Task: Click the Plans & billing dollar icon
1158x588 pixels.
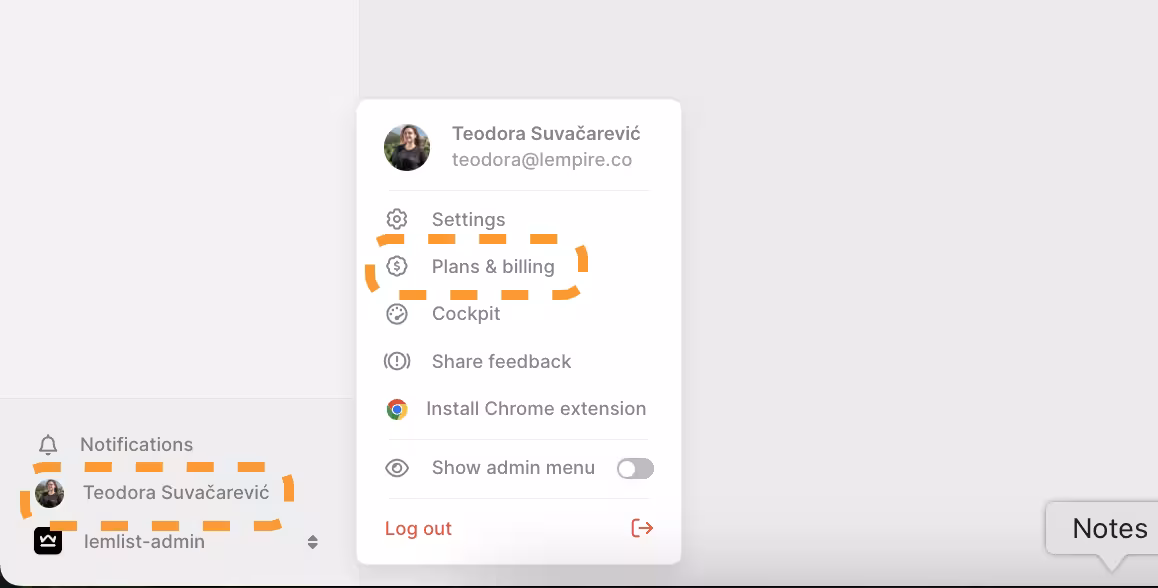Action: [x=397, y=267]
